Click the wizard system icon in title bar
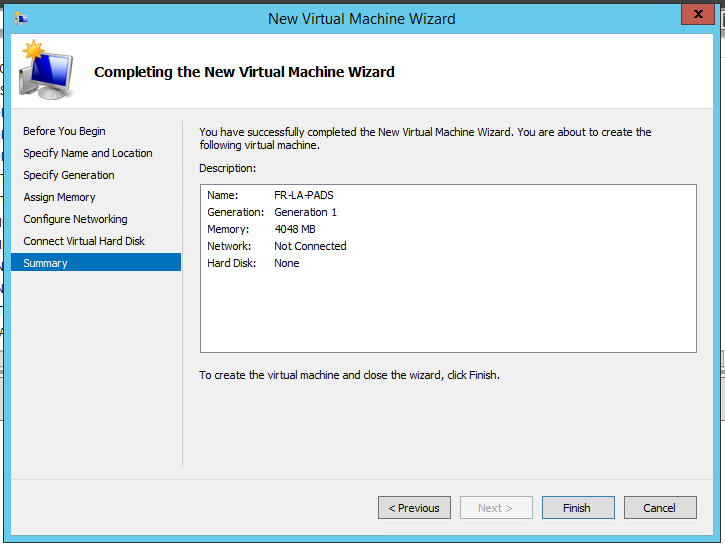Image resolution: width=725 pixels, height=546 pixels. [x=21, y=18]
